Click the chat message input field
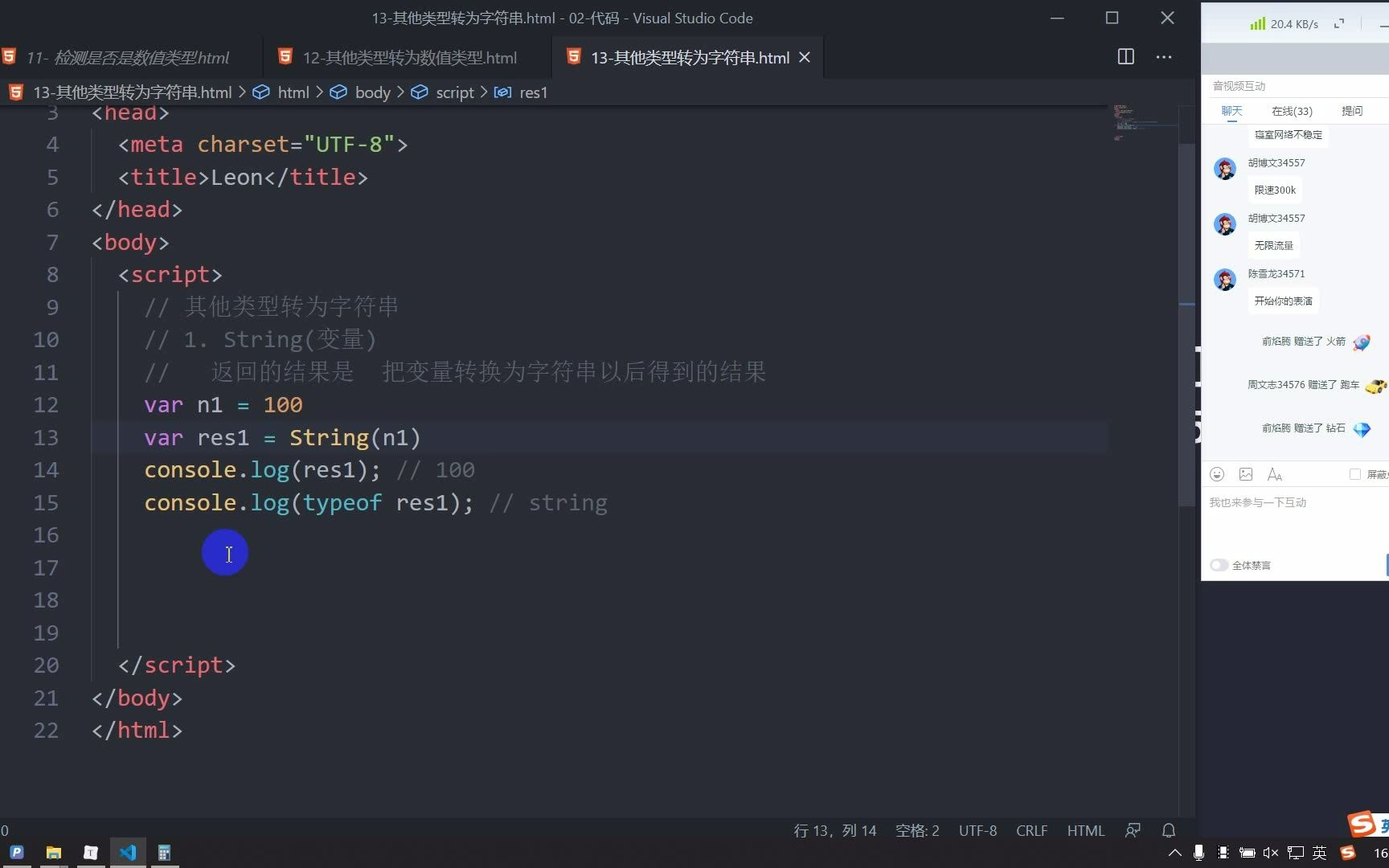1389x868 pixels. 1294,522
